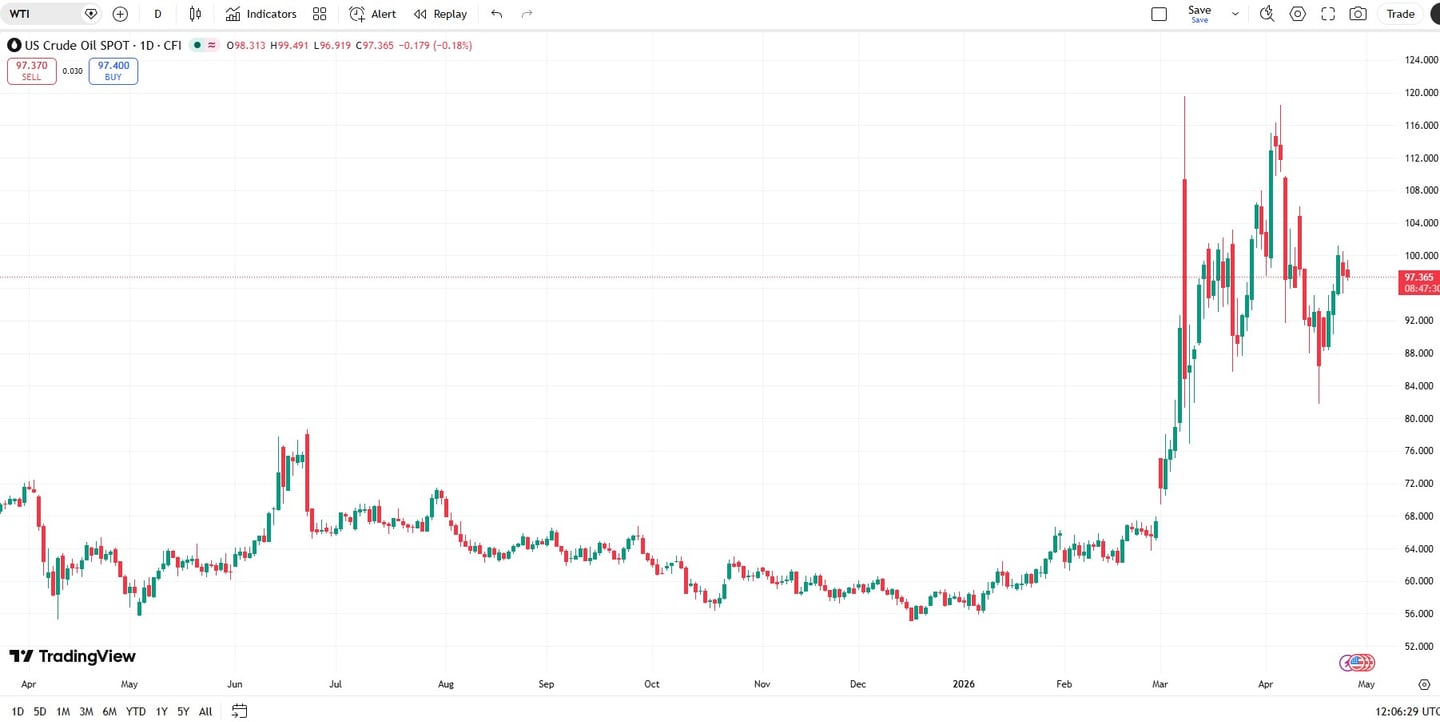Toggle the green market status dot
Image resolution: width=1440 pixels, height=722 pixels.
click(198, 45)
